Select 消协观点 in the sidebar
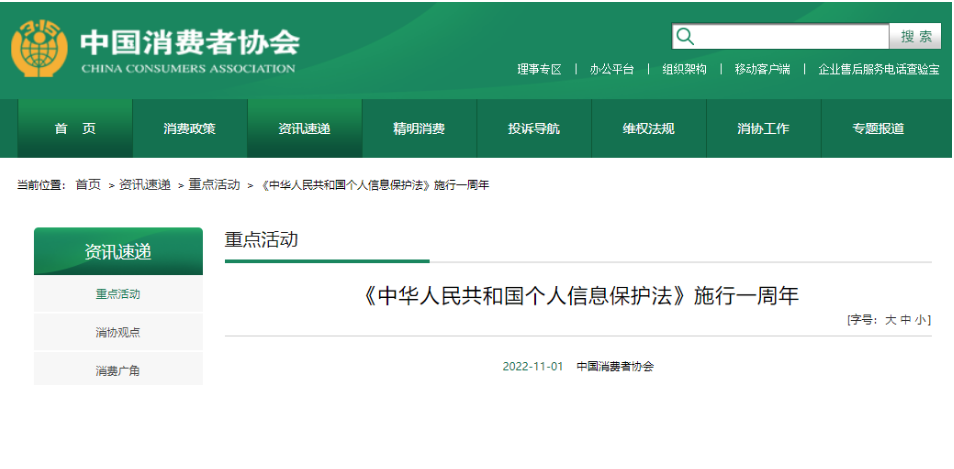The height and width of the screenshot is (469, 954). [x=118, y=332]
